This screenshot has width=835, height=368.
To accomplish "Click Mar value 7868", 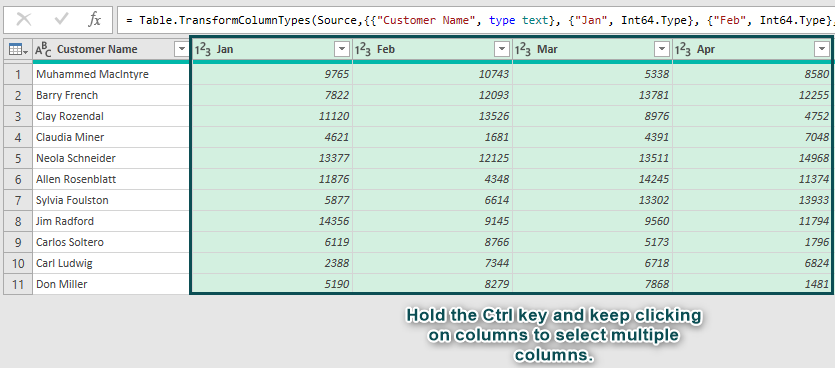I will point(592,284).
